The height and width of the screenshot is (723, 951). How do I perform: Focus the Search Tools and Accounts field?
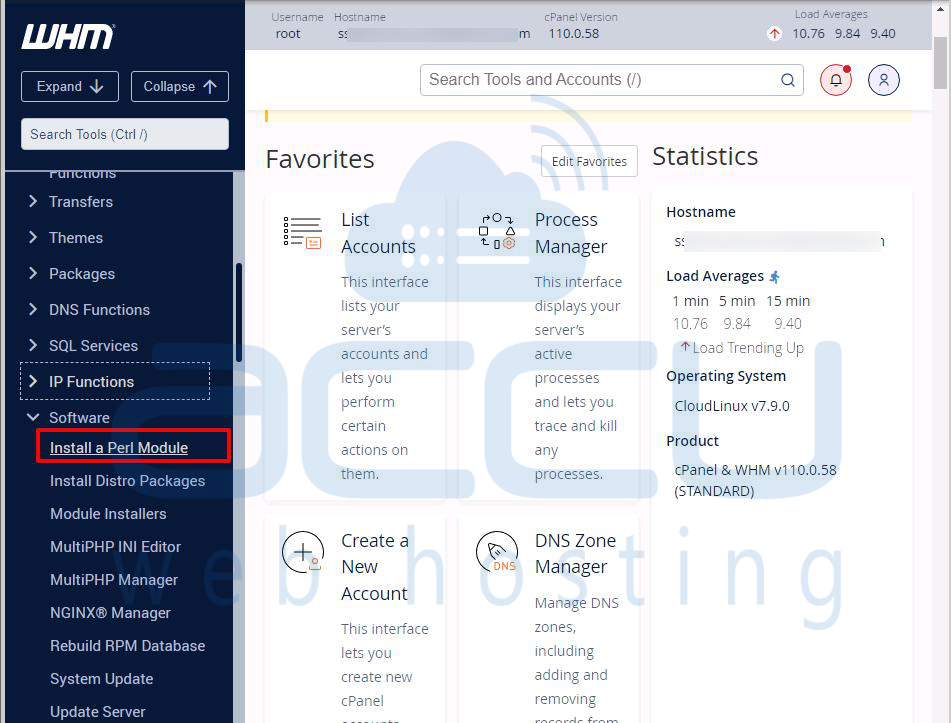611,80
